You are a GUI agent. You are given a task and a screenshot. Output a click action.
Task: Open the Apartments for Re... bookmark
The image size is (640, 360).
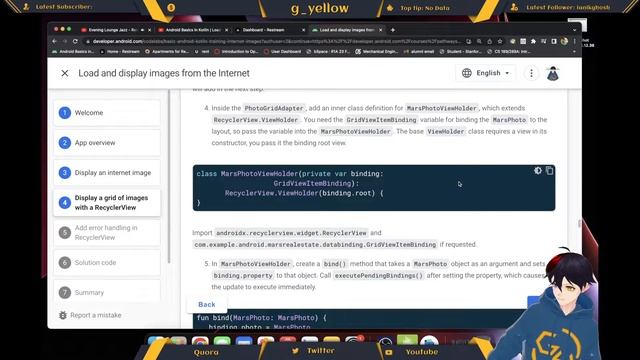pyautogui.click(x=167, y=52)
